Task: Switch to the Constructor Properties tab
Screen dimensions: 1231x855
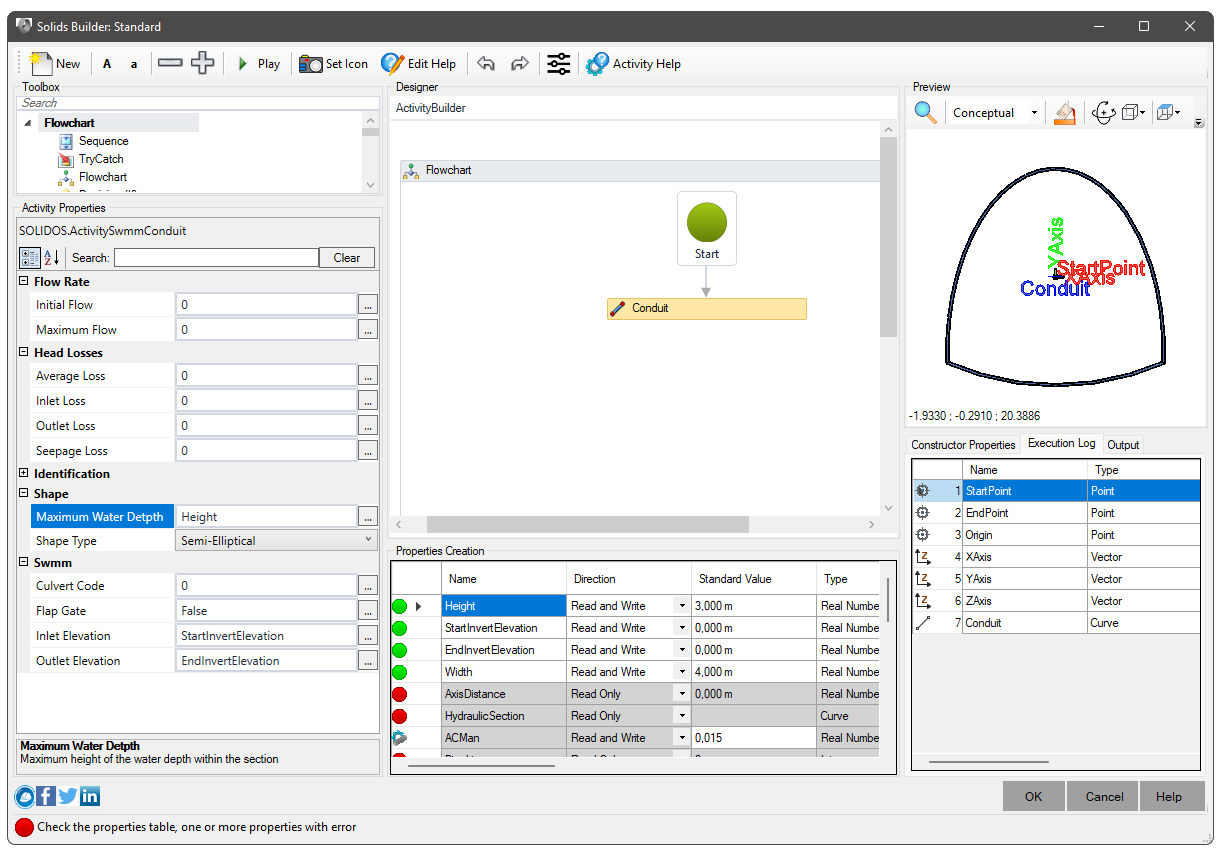Action: (963, 445)
